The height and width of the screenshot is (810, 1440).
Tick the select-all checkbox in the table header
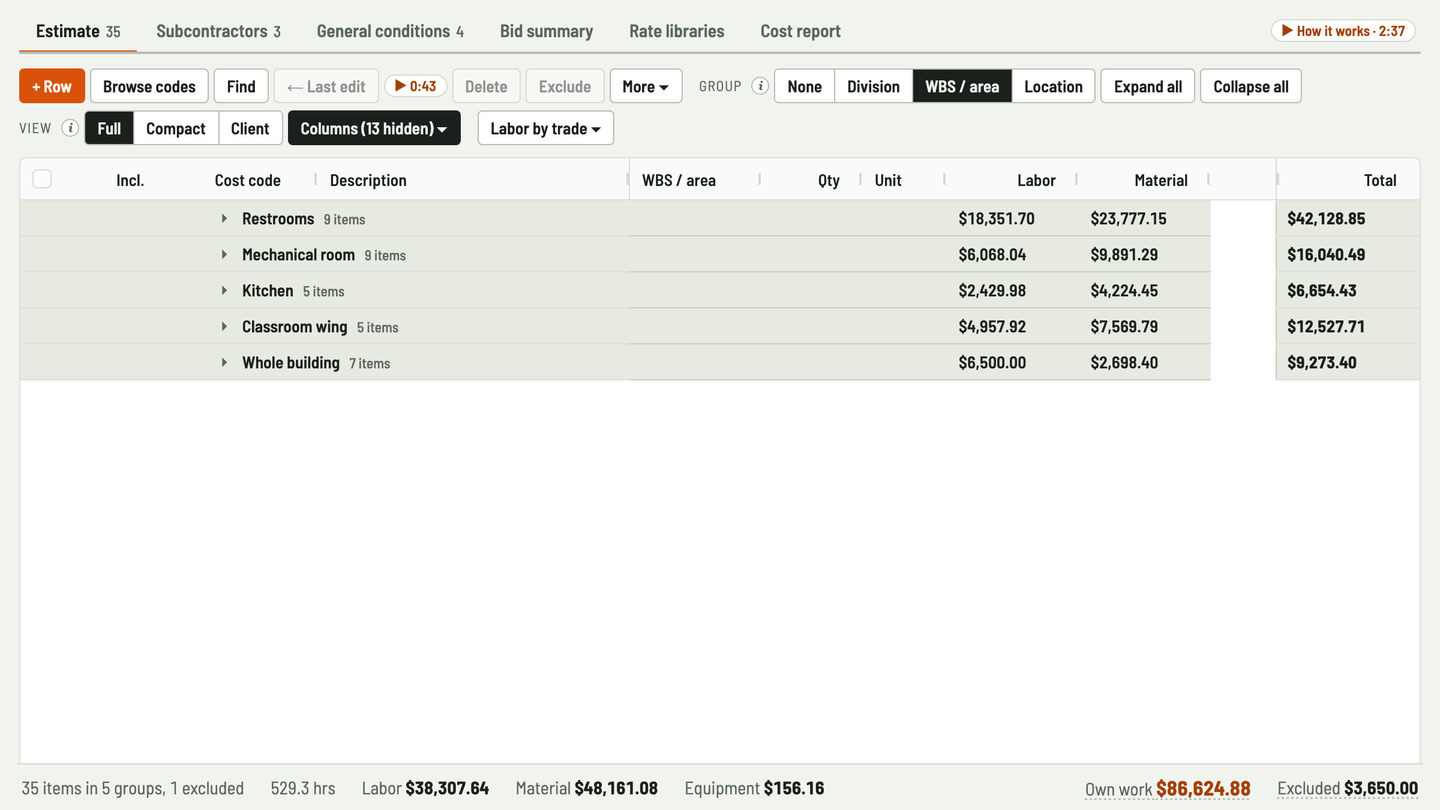[x=42, y=179]
